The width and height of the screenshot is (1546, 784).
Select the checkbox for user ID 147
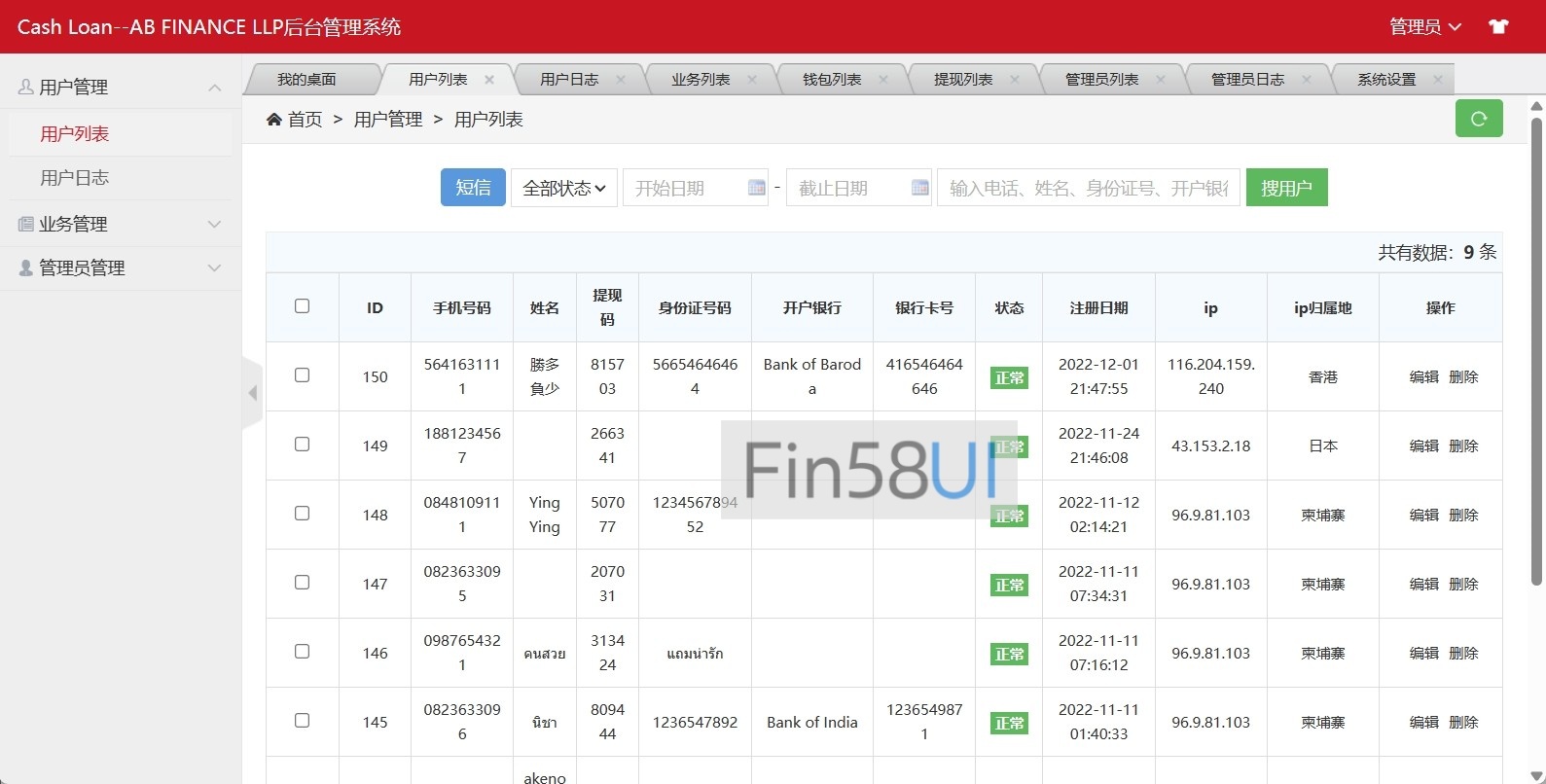(302, 583)
